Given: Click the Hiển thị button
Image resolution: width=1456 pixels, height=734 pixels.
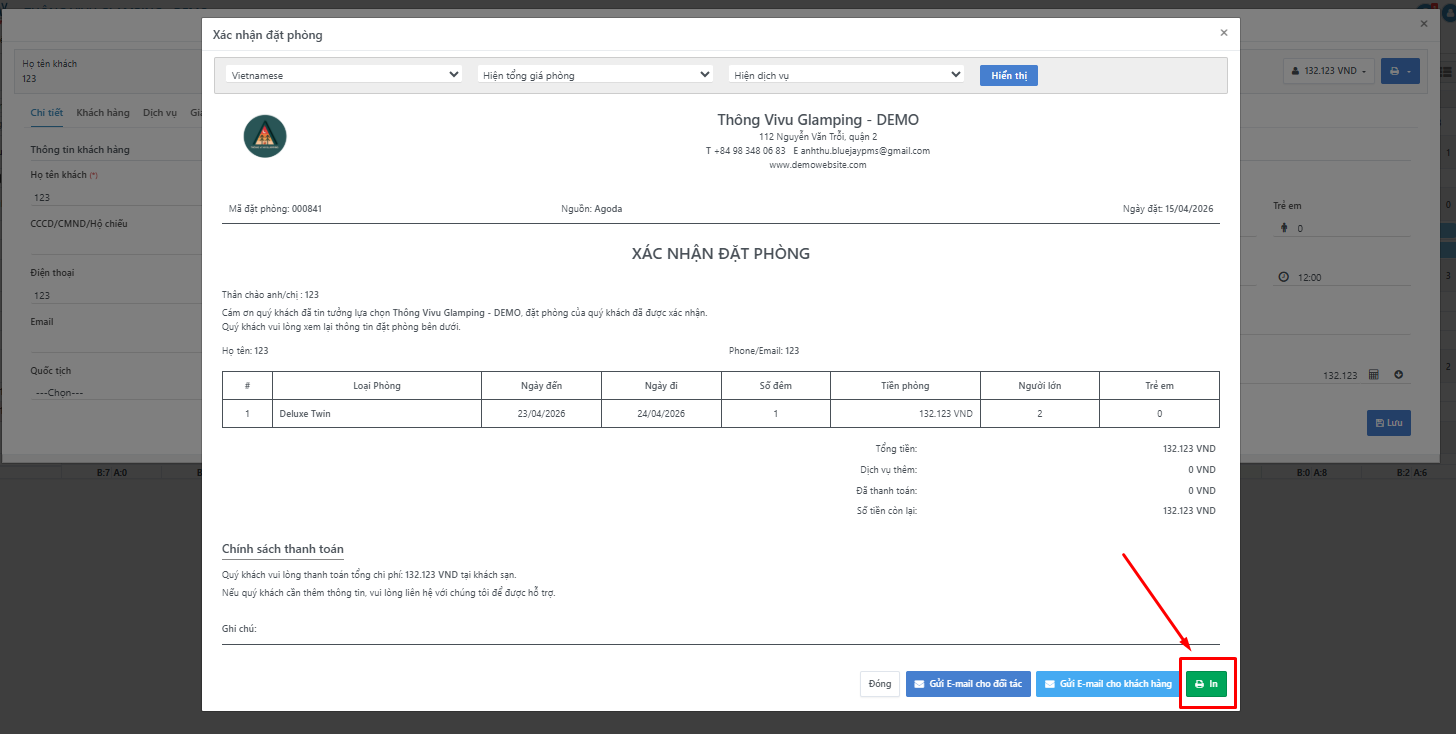Looking at the screenshot, I should [1009, 75].
